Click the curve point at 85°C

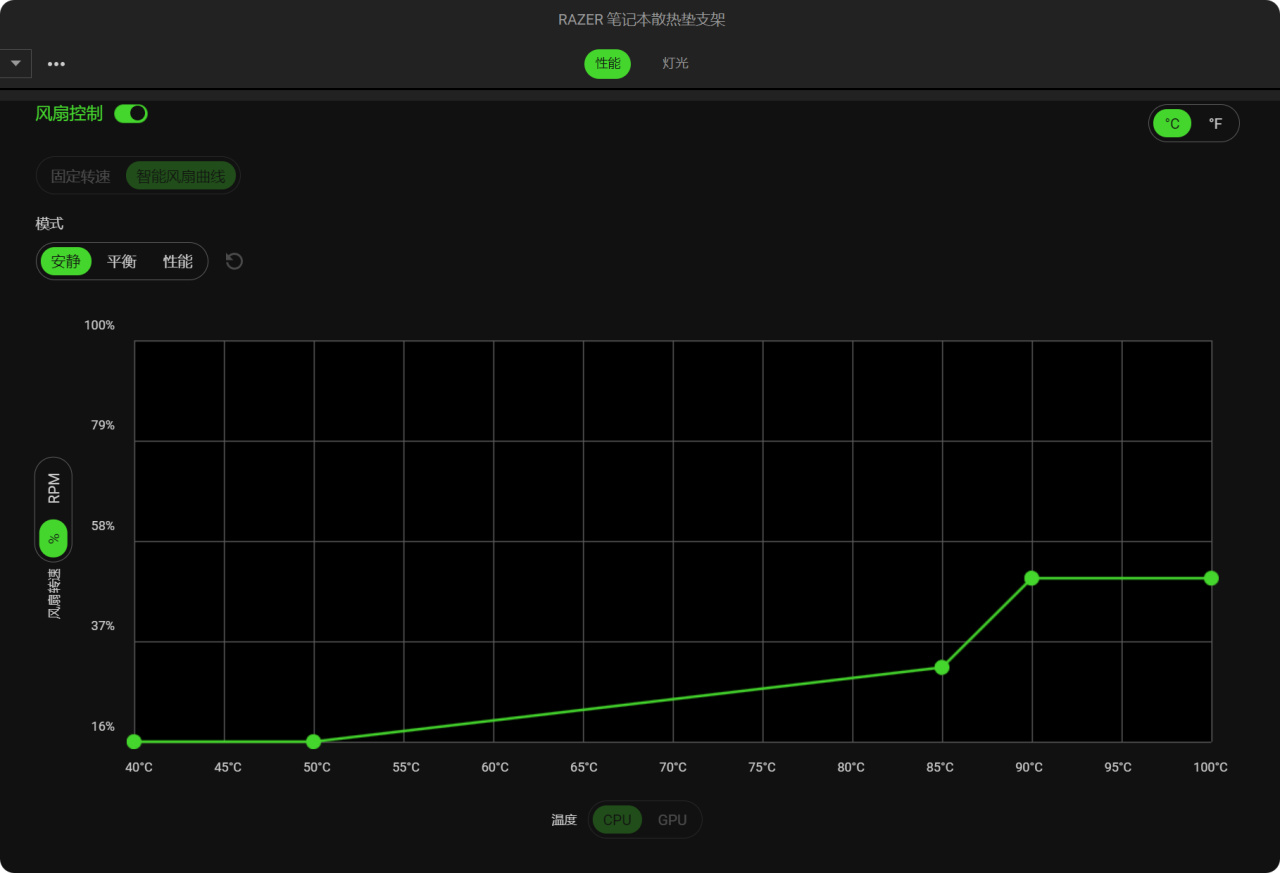tap(942, 667)
